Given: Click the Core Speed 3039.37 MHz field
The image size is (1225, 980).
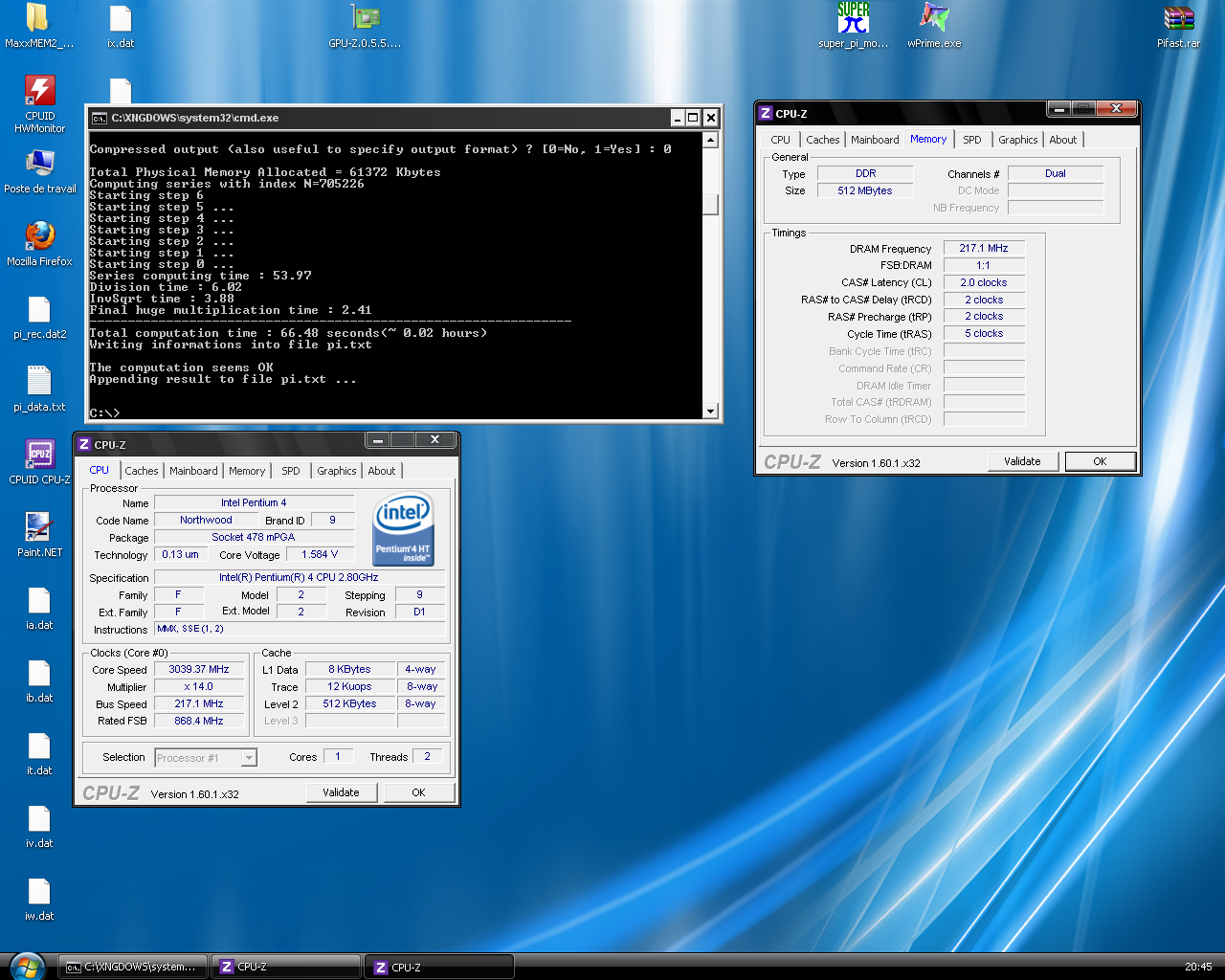Looking at the screenshot, I should 199,669.
